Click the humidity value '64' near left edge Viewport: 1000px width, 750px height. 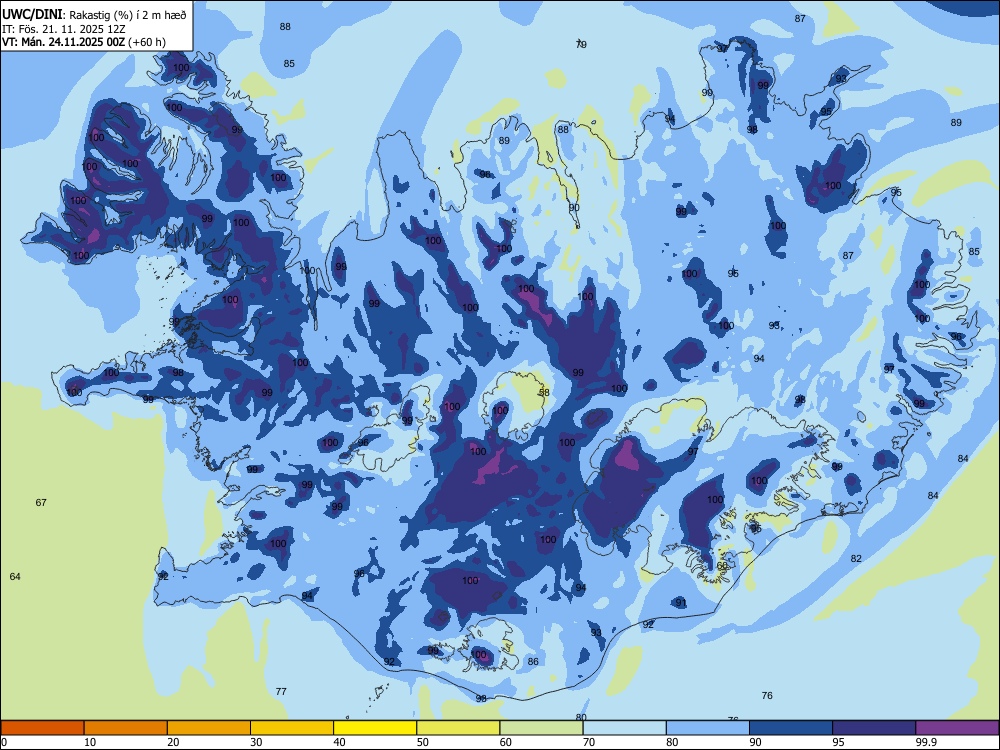(15, 577)
